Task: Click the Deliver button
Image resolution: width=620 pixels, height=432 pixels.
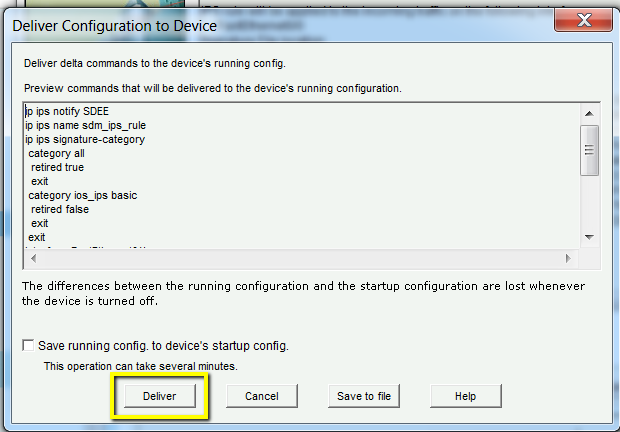Action: point(158,396)
